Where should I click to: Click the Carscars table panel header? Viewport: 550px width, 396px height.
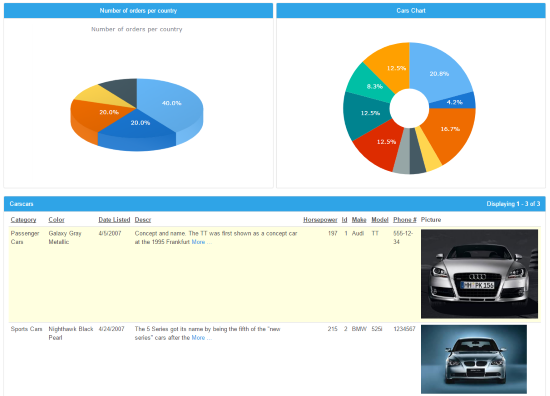click(x=275, y=204)
